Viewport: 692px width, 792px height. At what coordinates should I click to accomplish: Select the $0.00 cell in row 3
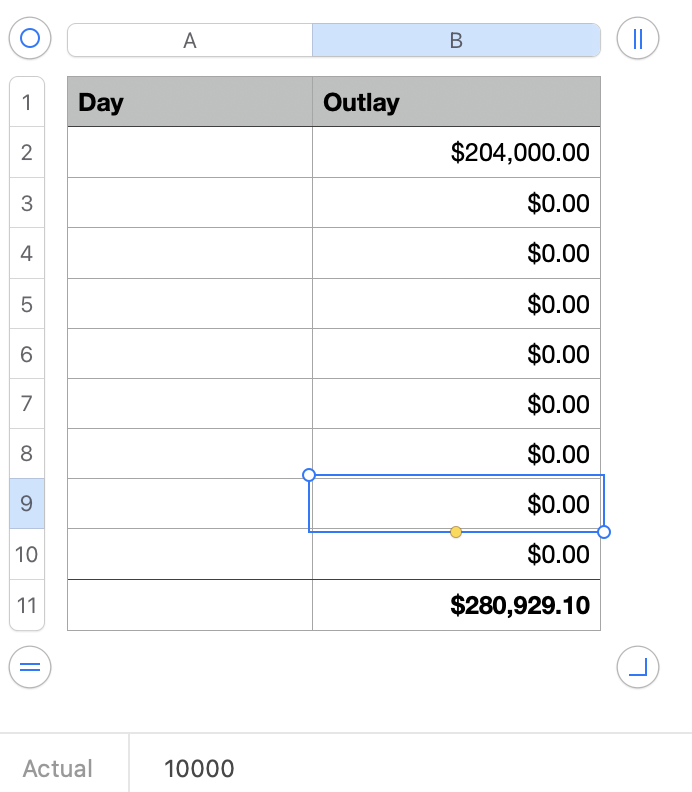pyautogui.click(x=456, y=203)
